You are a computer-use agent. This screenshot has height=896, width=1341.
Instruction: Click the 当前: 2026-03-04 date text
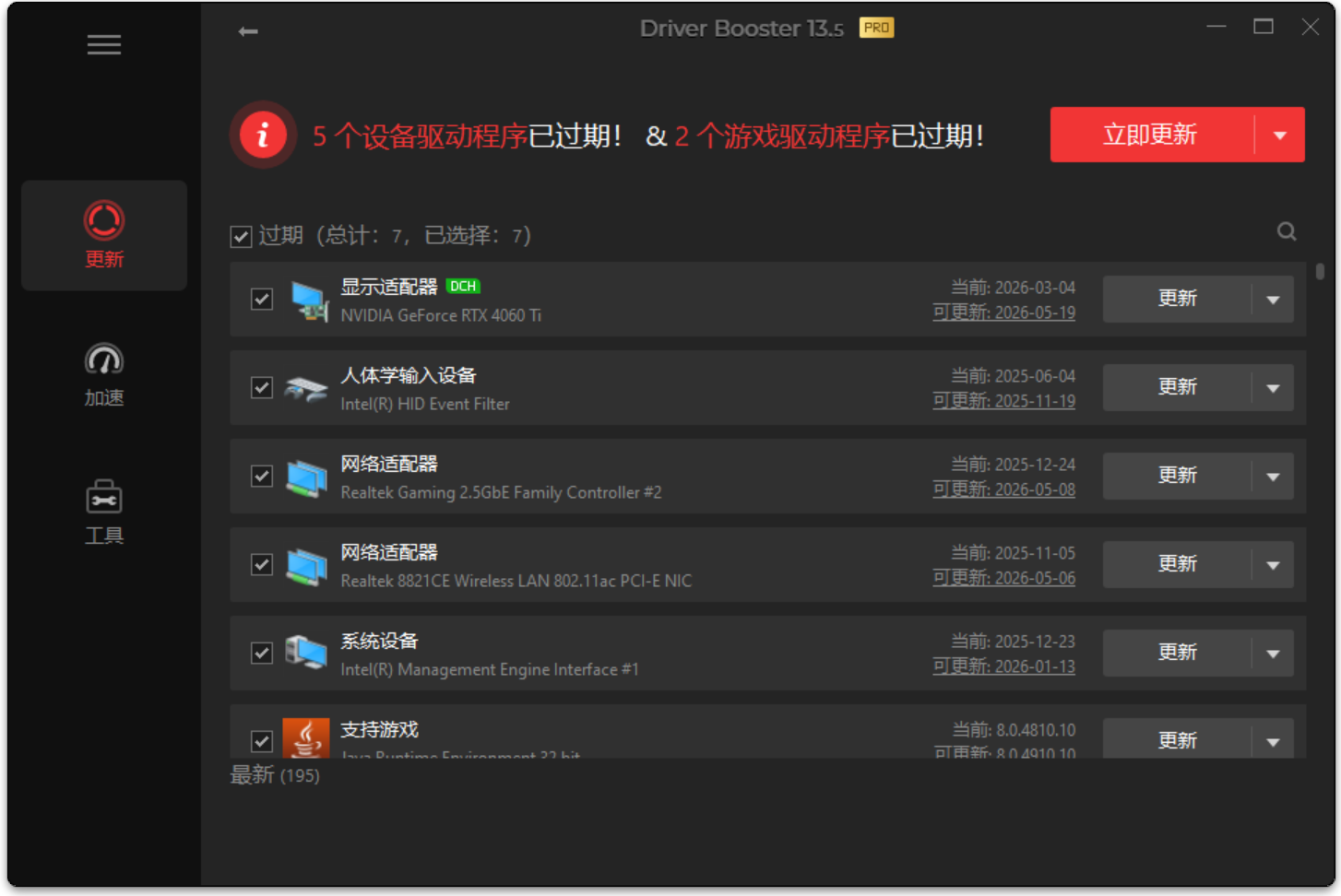(x=1013, y=288)
